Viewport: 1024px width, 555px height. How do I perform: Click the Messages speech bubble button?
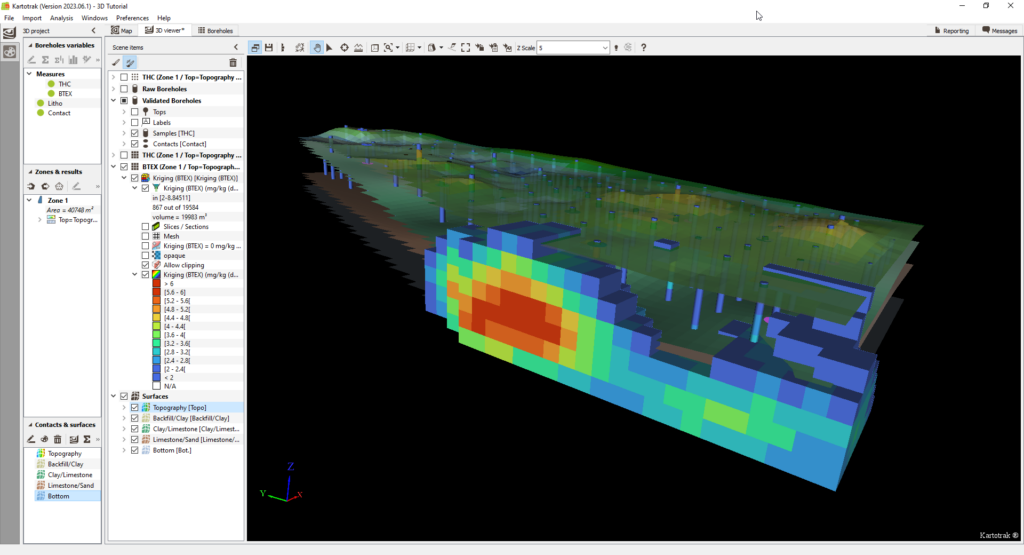pyautogui.click(x=999, y=31)
